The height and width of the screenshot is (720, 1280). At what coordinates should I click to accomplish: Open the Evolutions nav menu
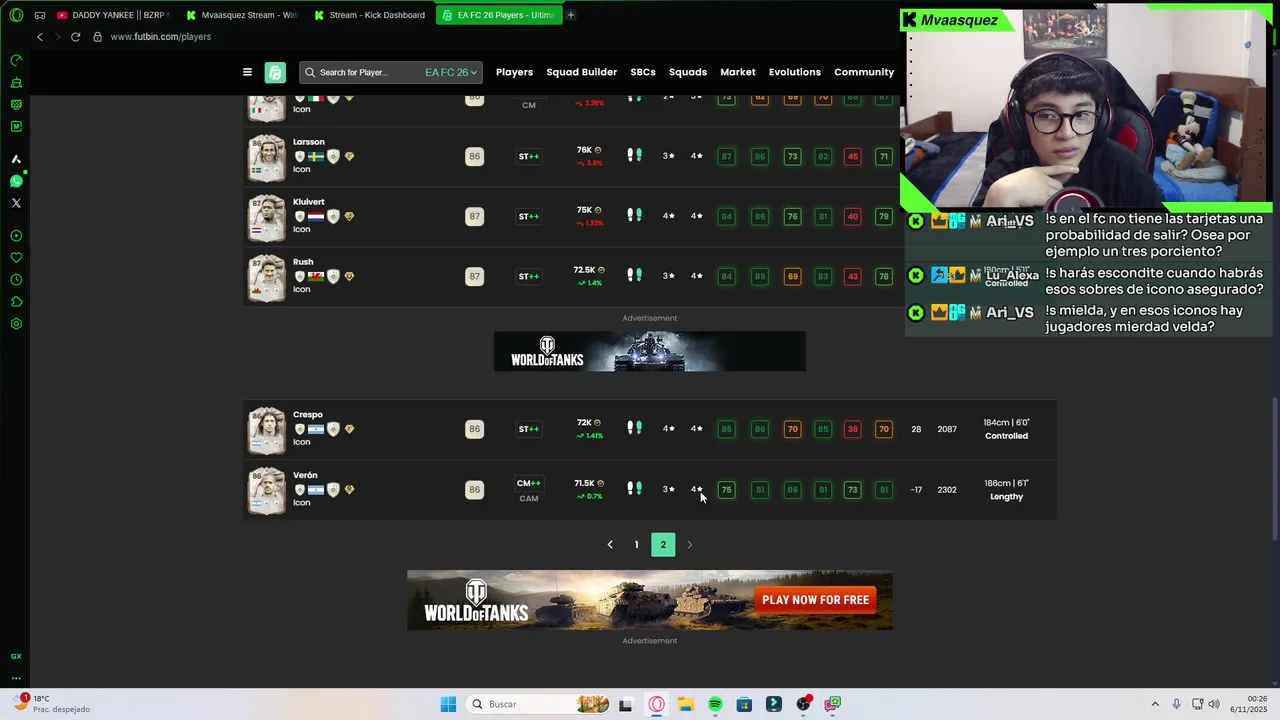click(795, 72)
